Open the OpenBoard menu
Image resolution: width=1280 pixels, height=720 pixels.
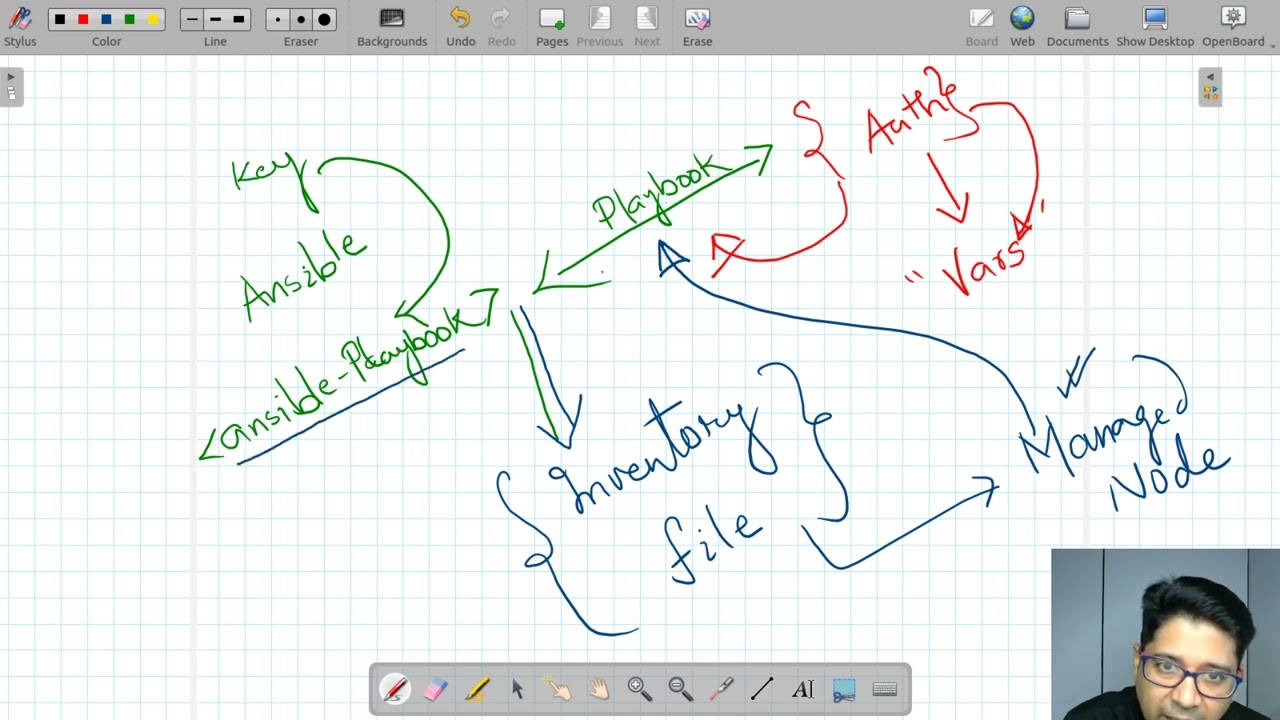point(1233,27)
